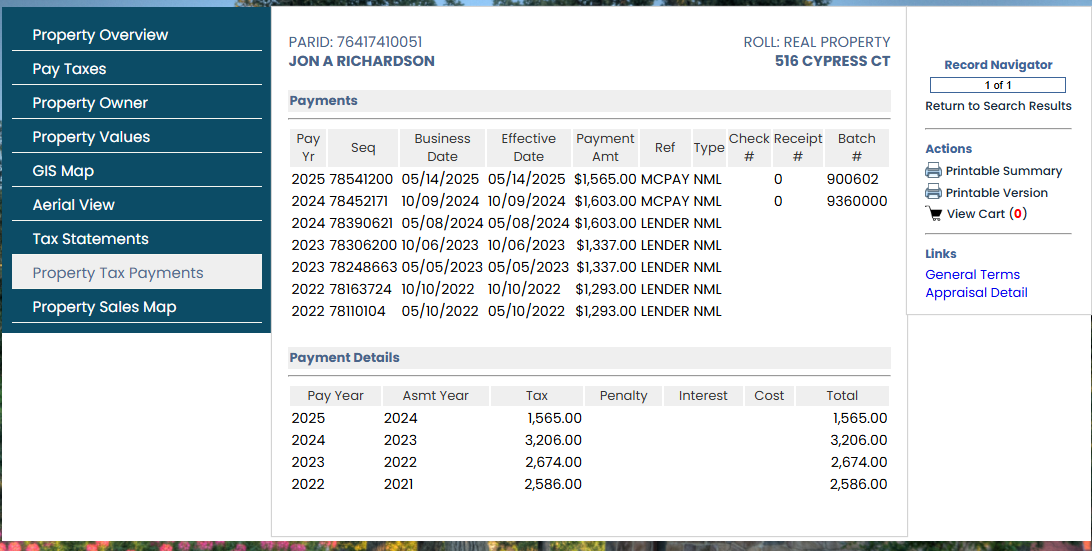The width and height of the screenshot is (1092, 551).
Task: Click Return to Search Results link
Action: 998,106
